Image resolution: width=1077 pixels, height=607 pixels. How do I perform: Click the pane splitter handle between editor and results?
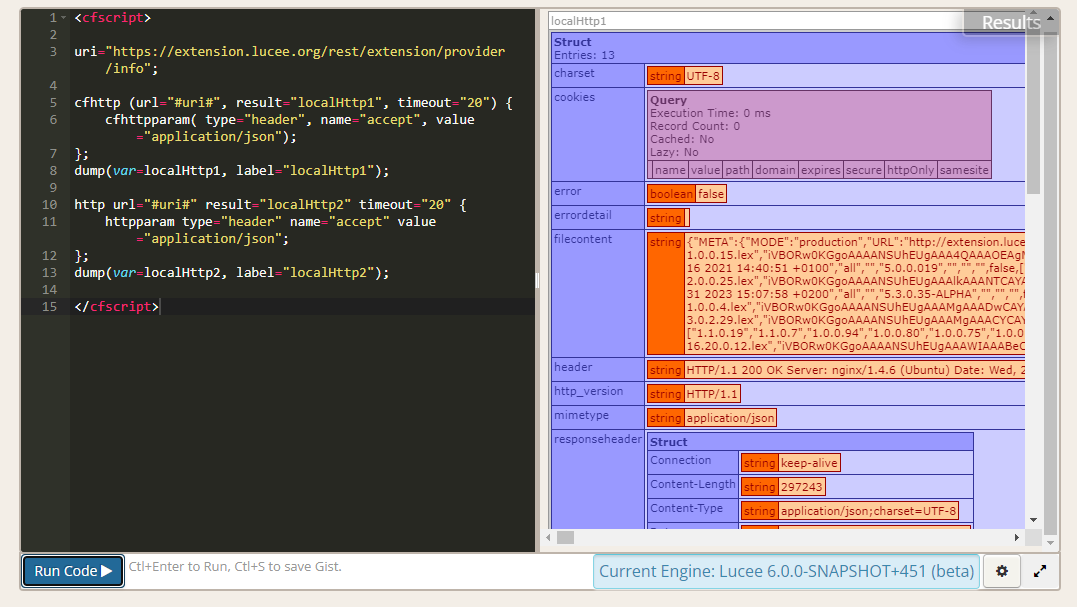(537, 281)
